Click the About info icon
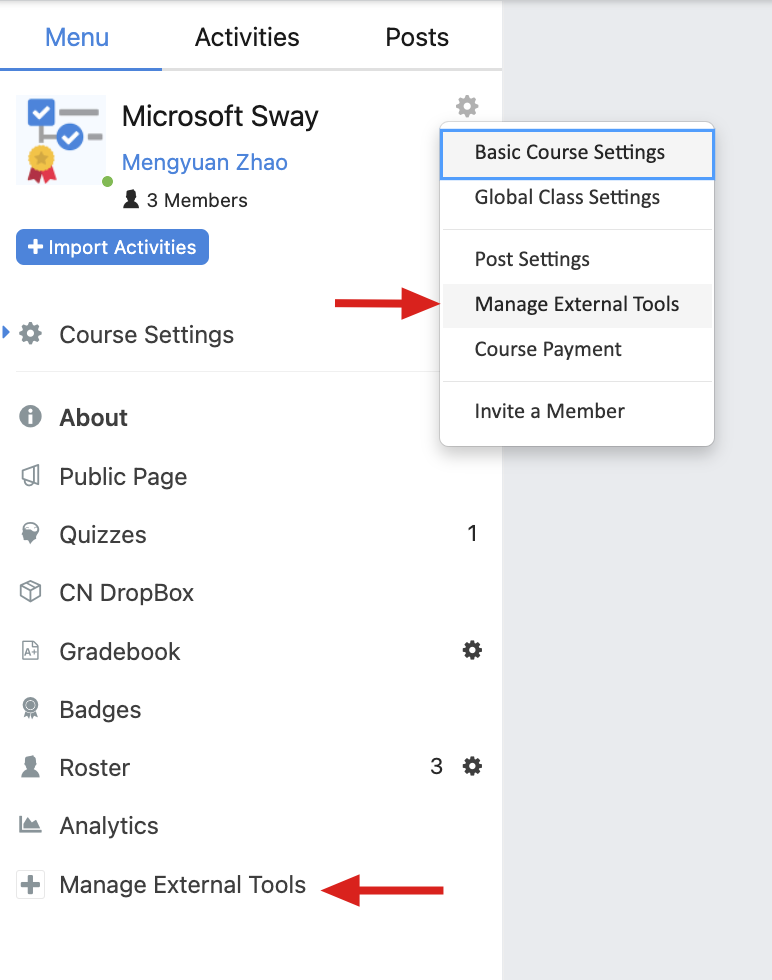772x980 pixels. [x=31, y=416]
